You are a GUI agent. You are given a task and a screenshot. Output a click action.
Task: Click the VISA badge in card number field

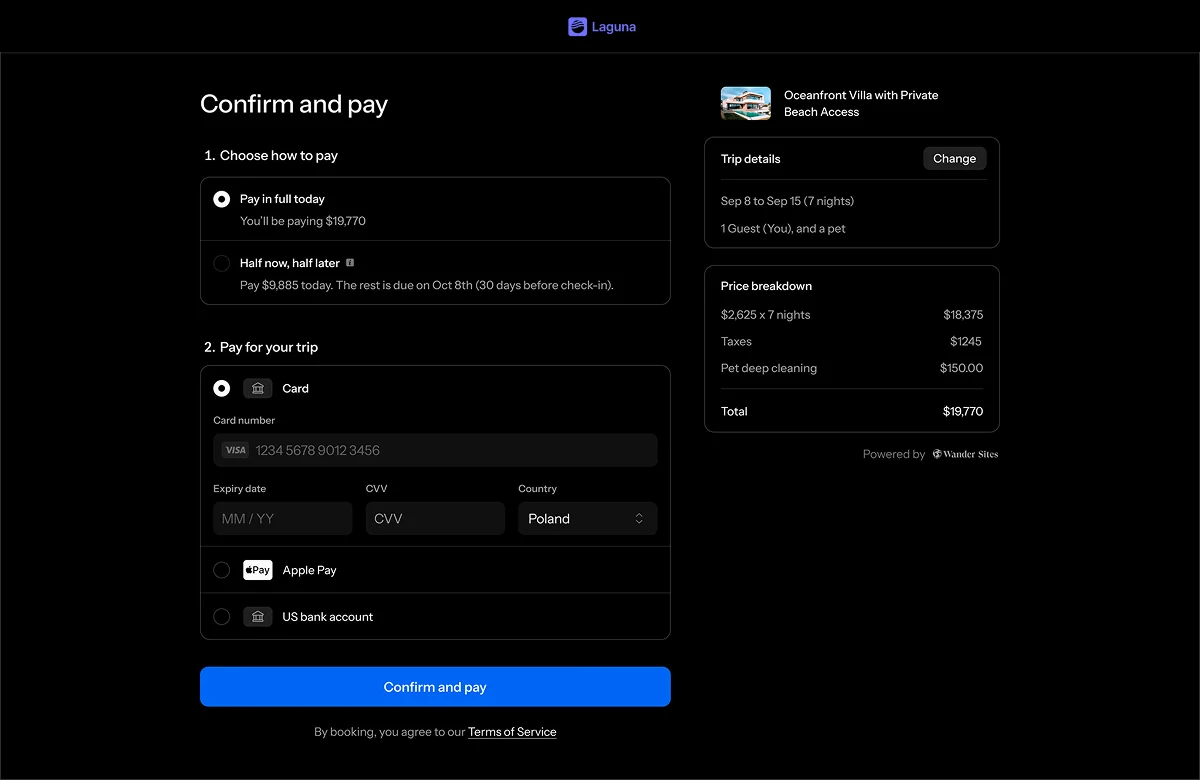point(235,450)
